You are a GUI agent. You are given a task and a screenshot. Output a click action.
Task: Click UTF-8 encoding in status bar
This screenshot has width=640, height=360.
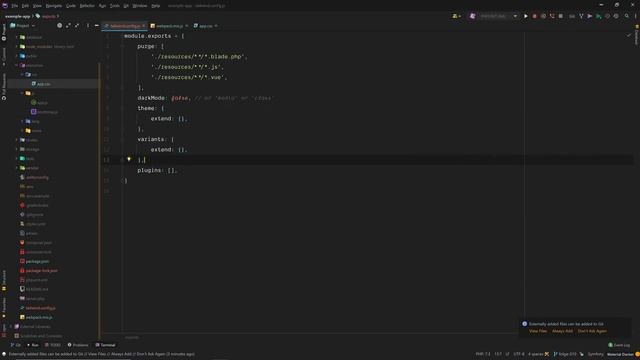point(518,354)
